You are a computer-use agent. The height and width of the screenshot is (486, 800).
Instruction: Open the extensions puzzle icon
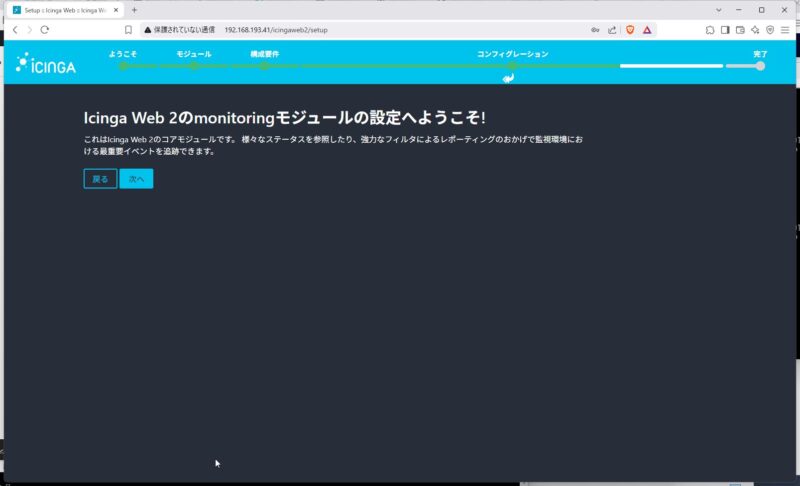710,30
